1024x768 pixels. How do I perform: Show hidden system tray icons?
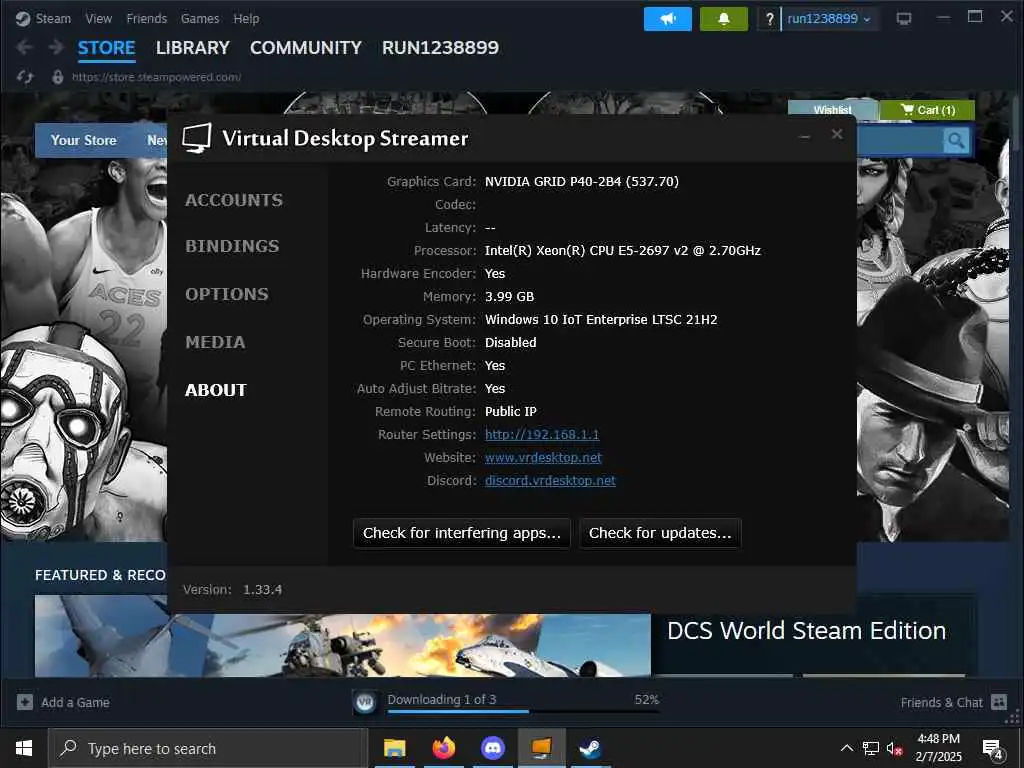click(x=846, y=748)
